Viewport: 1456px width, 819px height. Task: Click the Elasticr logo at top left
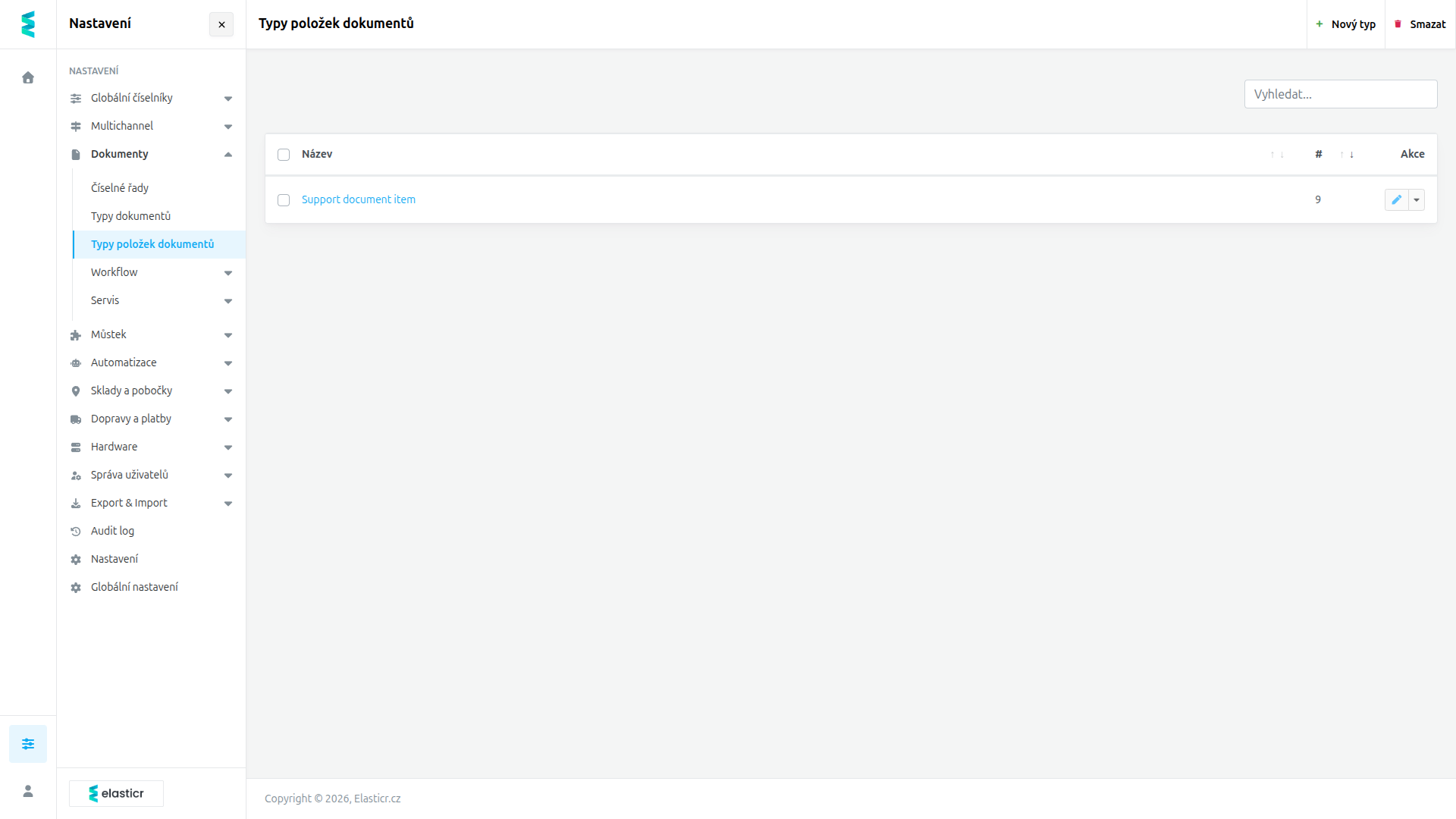[x=28, y=24]
